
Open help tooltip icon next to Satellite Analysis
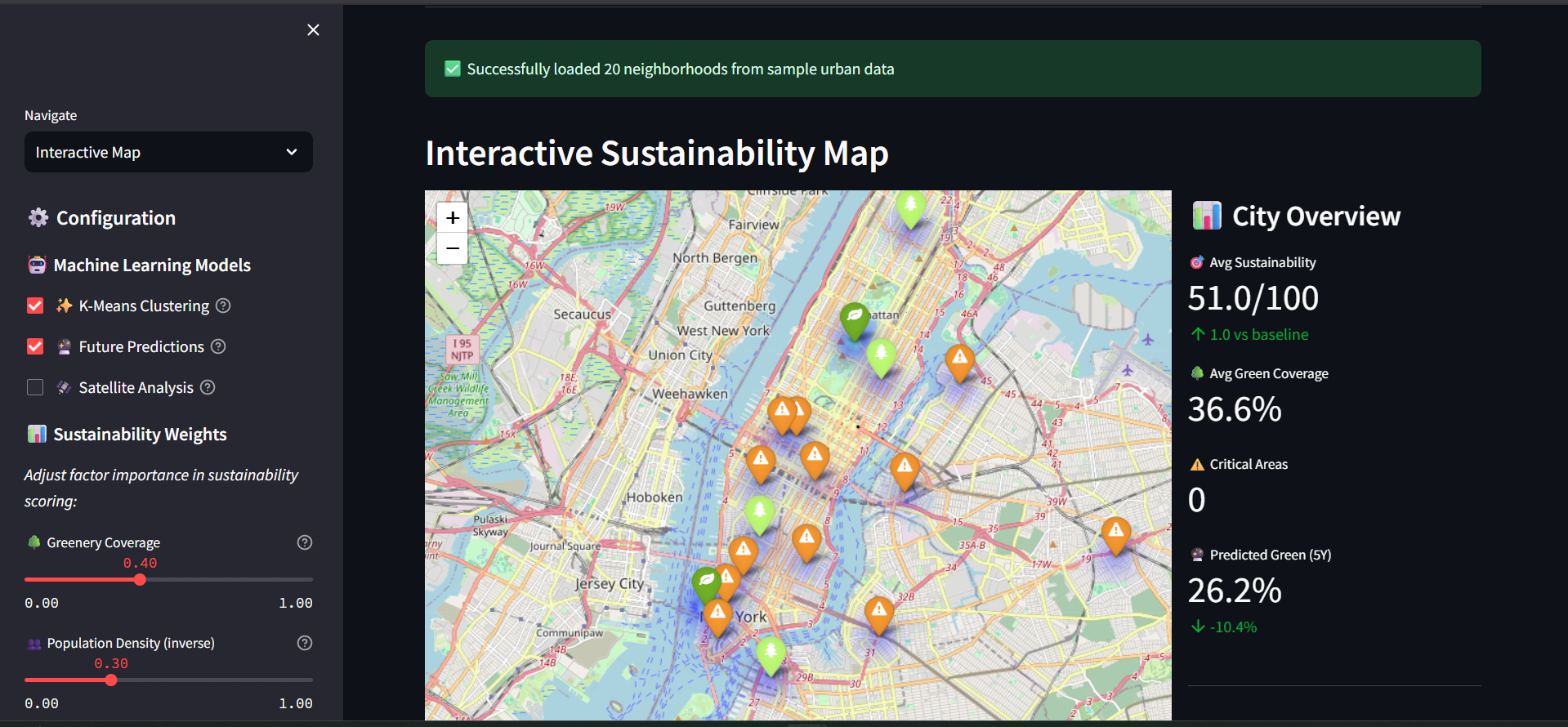pyautogui.click(x=208, y=387)
